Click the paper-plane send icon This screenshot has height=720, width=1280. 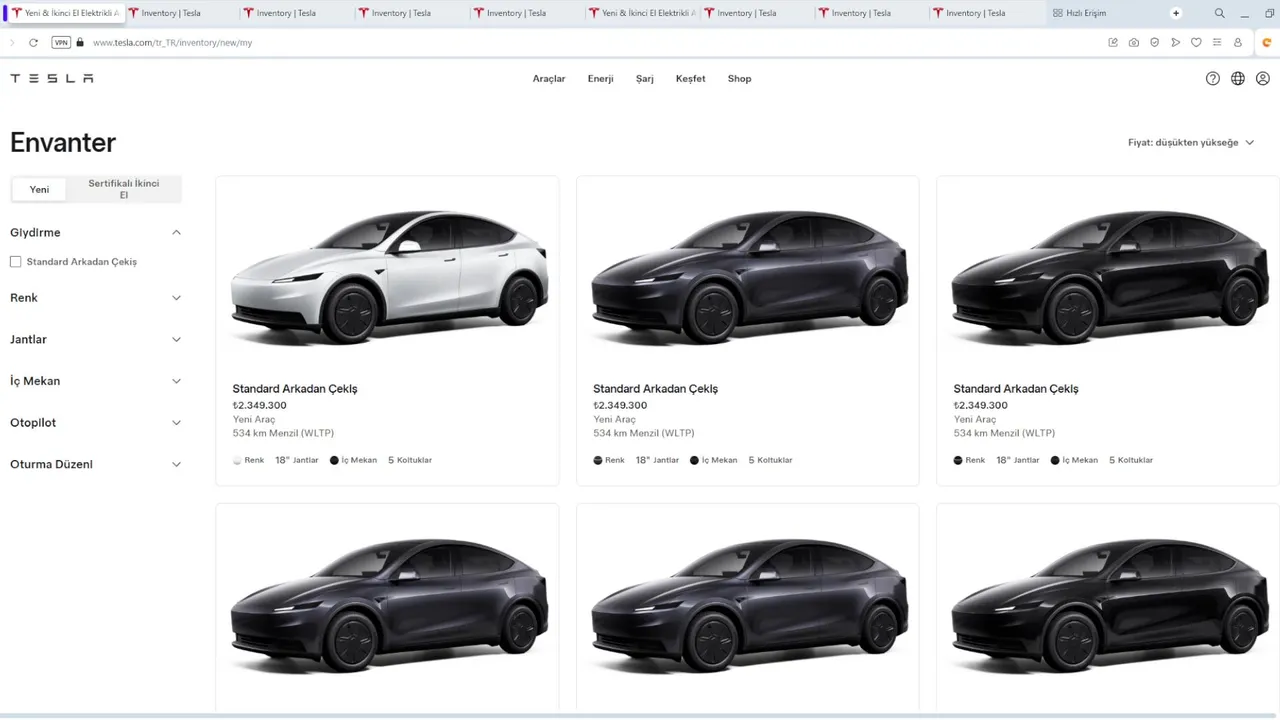(x=1176, y=43)
